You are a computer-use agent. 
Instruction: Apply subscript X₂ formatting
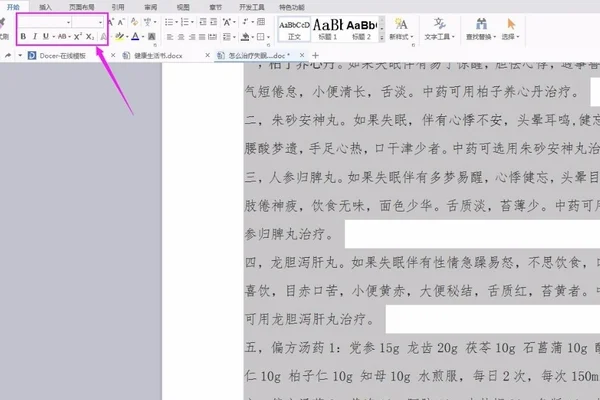(90, 36)
